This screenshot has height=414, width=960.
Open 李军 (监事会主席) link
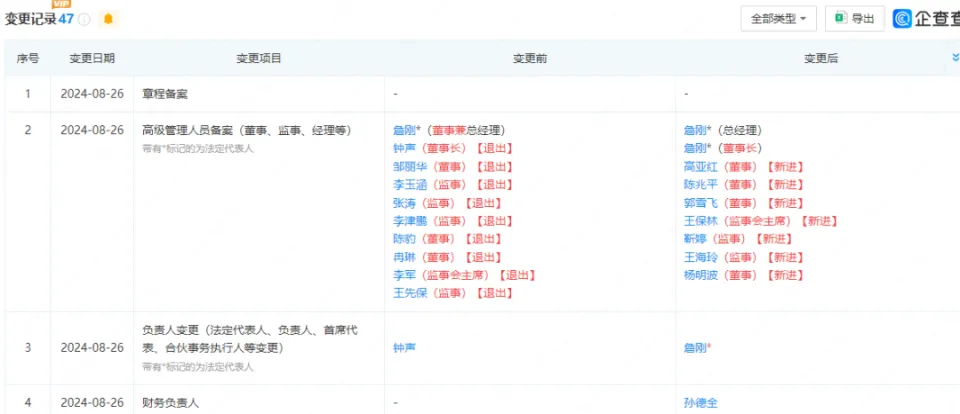(406, 275)
